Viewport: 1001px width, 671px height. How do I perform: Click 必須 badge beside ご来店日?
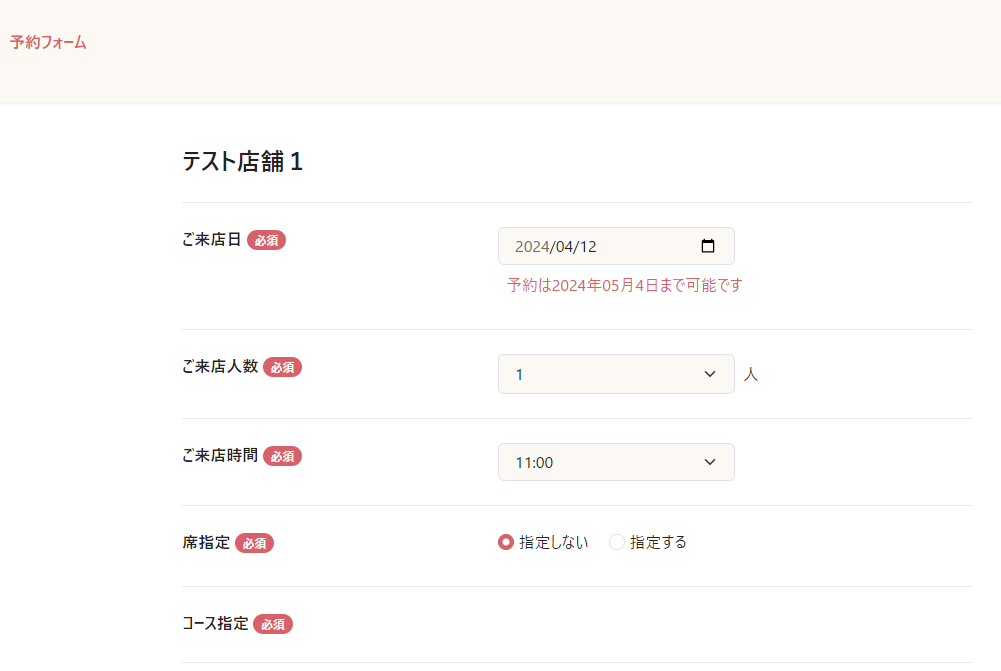[x=266, y=240]
